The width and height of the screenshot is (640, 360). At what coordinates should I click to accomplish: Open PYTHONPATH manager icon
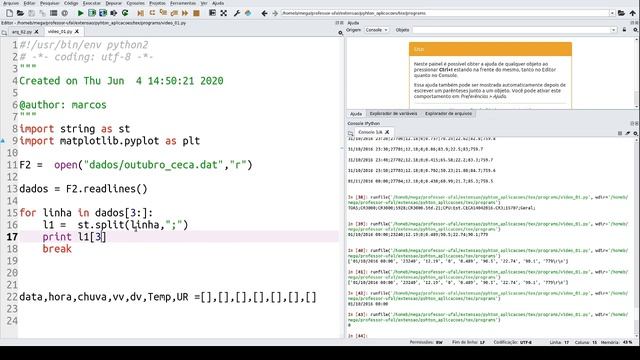248,13
